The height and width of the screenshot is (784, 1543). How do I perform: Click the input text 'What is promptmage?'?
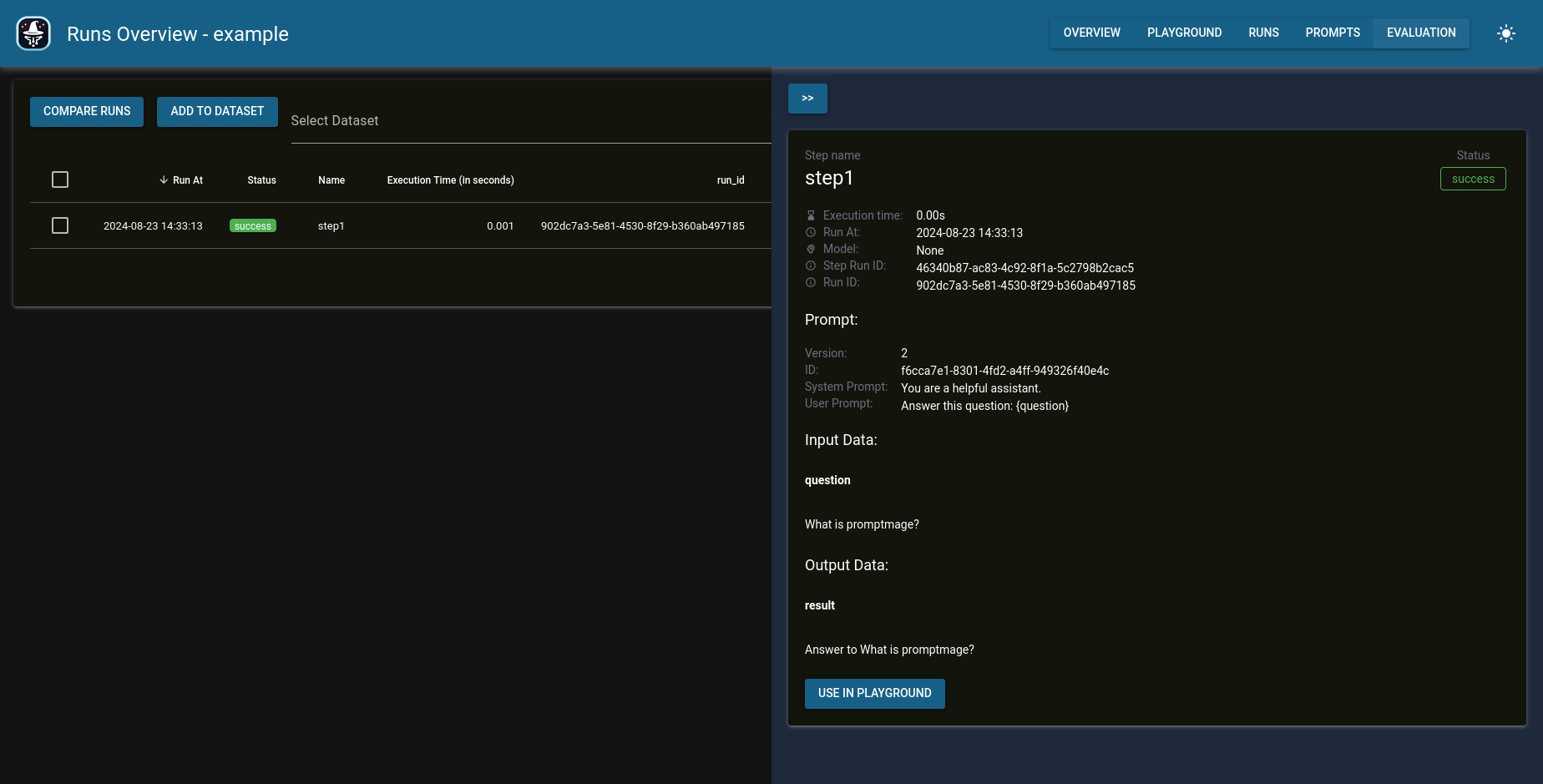(x=862, y=524)
